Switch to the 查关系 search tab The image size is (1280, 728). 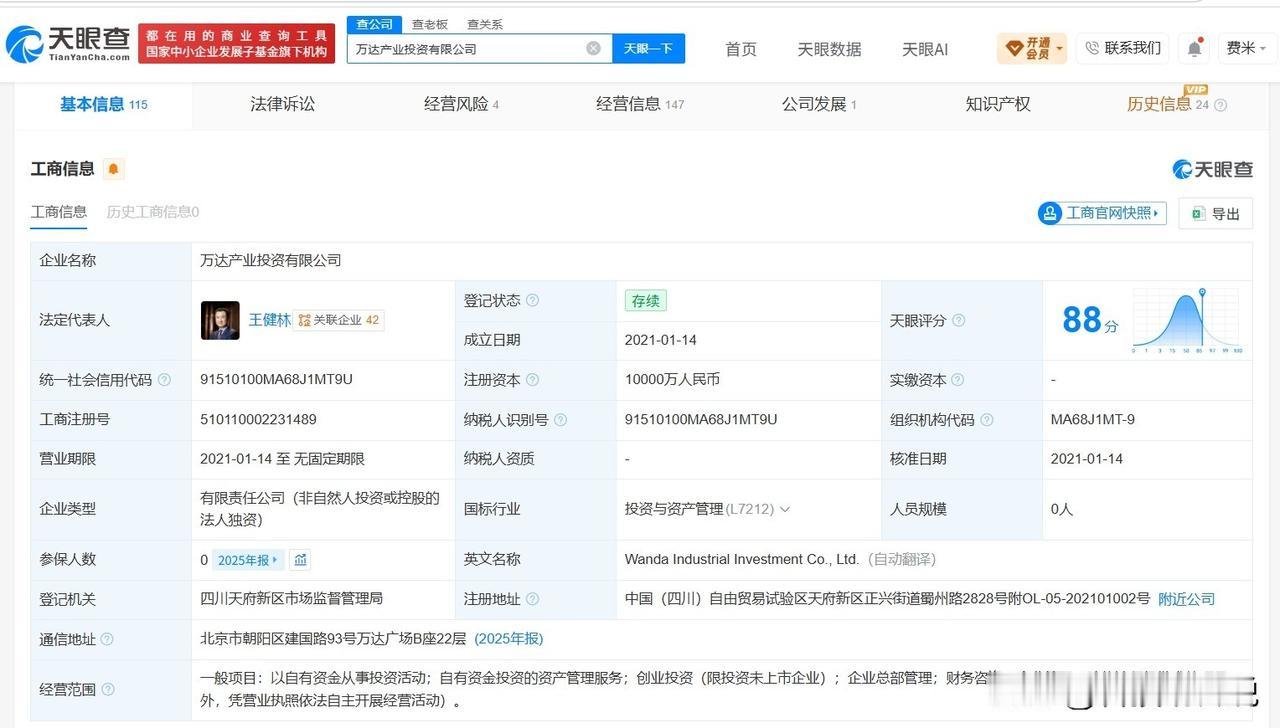(x=485, y=24)
